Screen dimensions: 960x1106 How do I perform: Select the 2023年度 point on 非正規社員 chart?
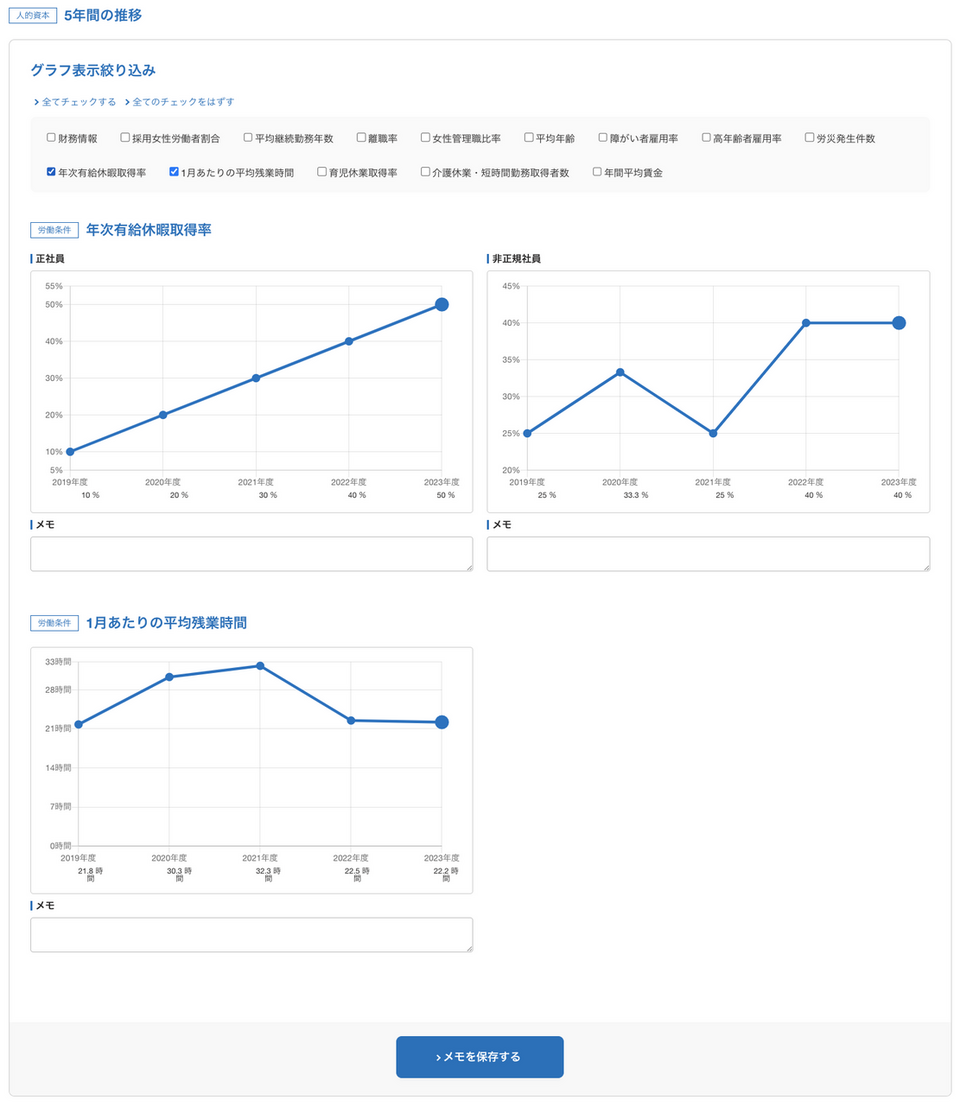[899, 323]
